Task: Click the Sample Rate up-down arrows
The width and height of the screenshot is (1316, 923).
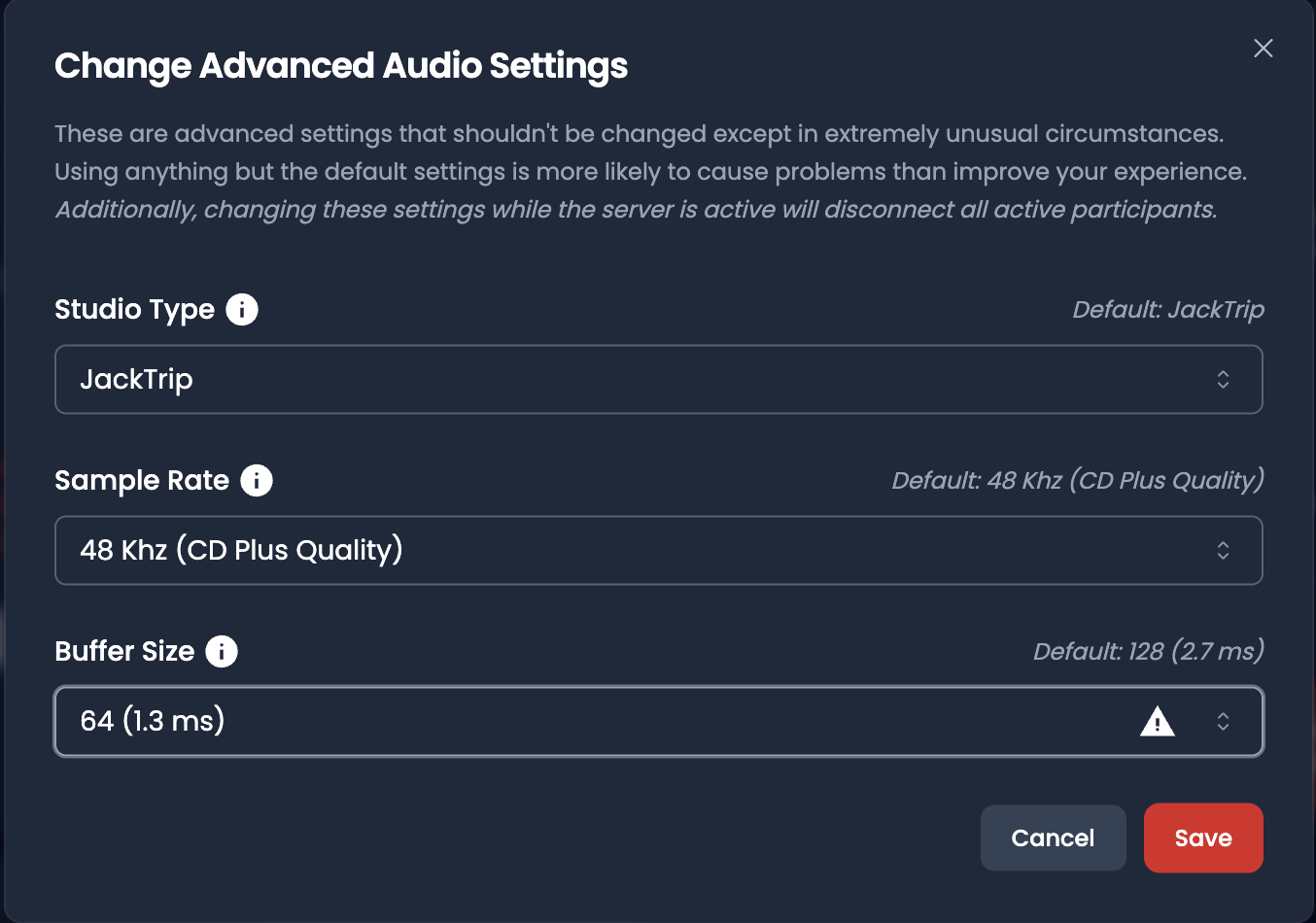Action: coord(1223,551)
